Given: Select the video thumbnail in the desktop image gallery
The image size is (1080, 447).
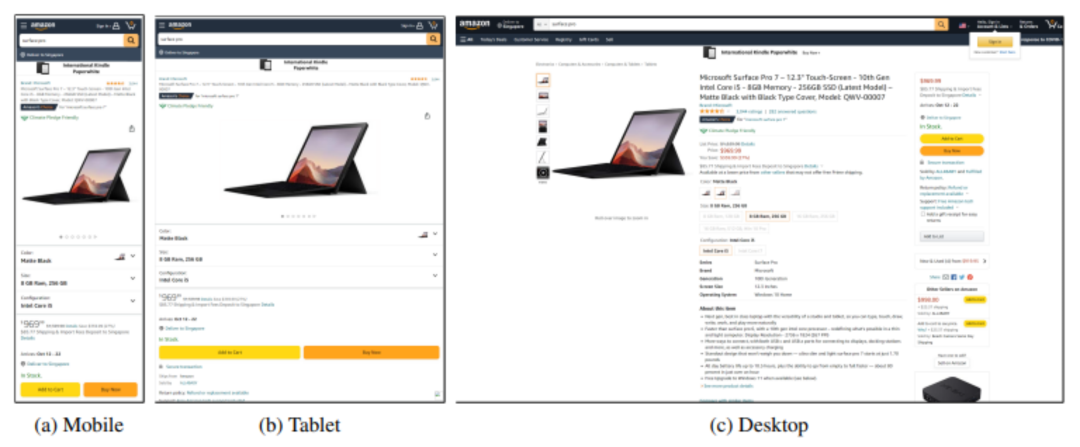Looking at the screenshot, I should 543,173.
